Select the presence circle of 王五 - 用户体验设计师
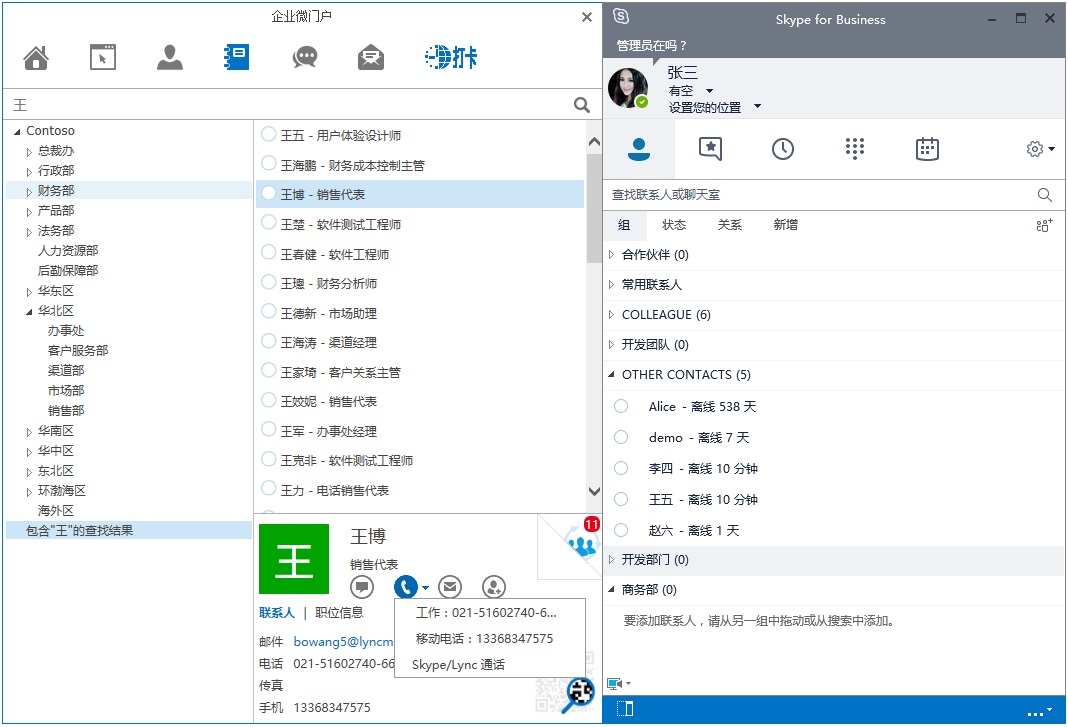 click(268, 134)
